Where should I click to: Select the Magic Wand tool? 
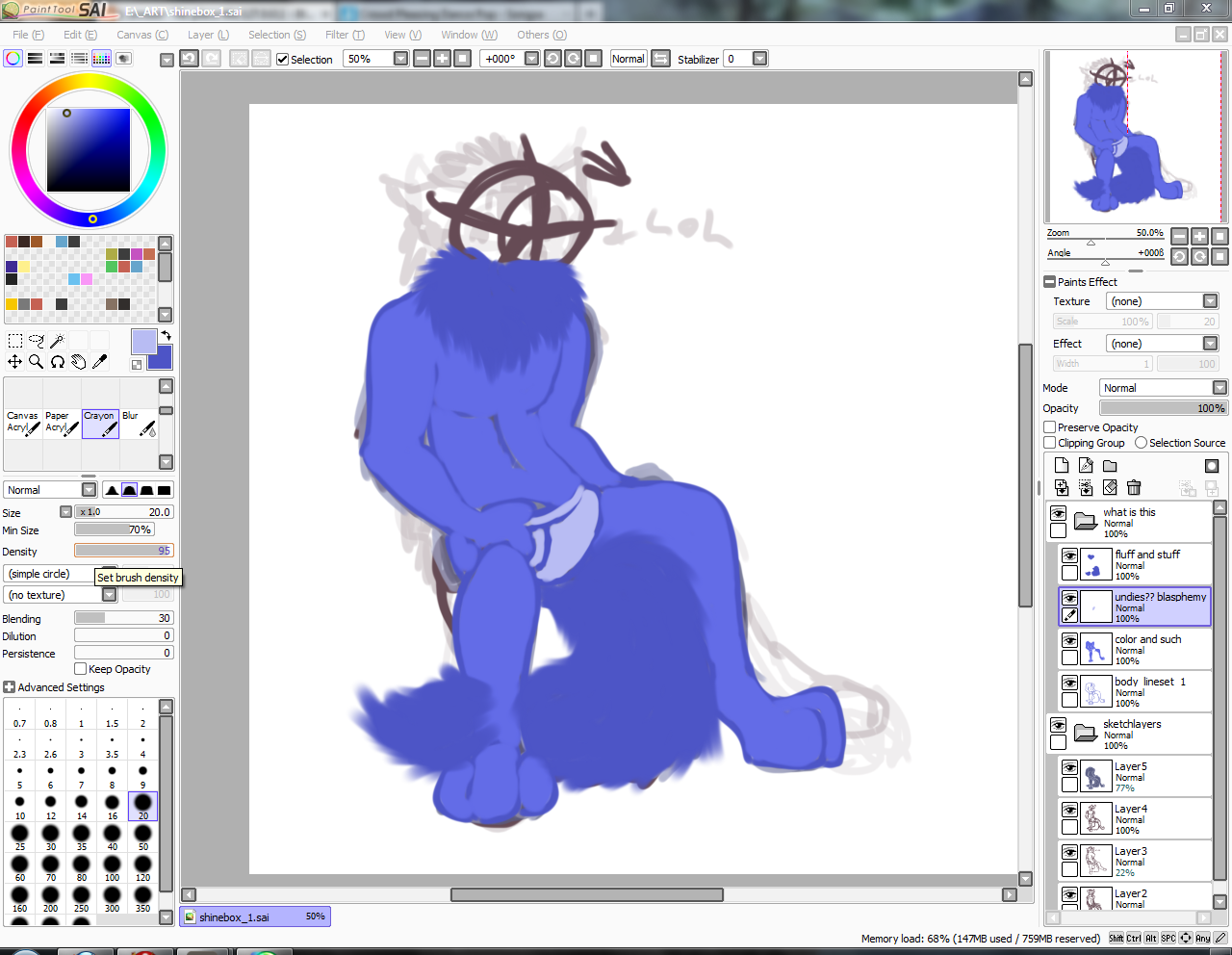(x=58, y=341)
